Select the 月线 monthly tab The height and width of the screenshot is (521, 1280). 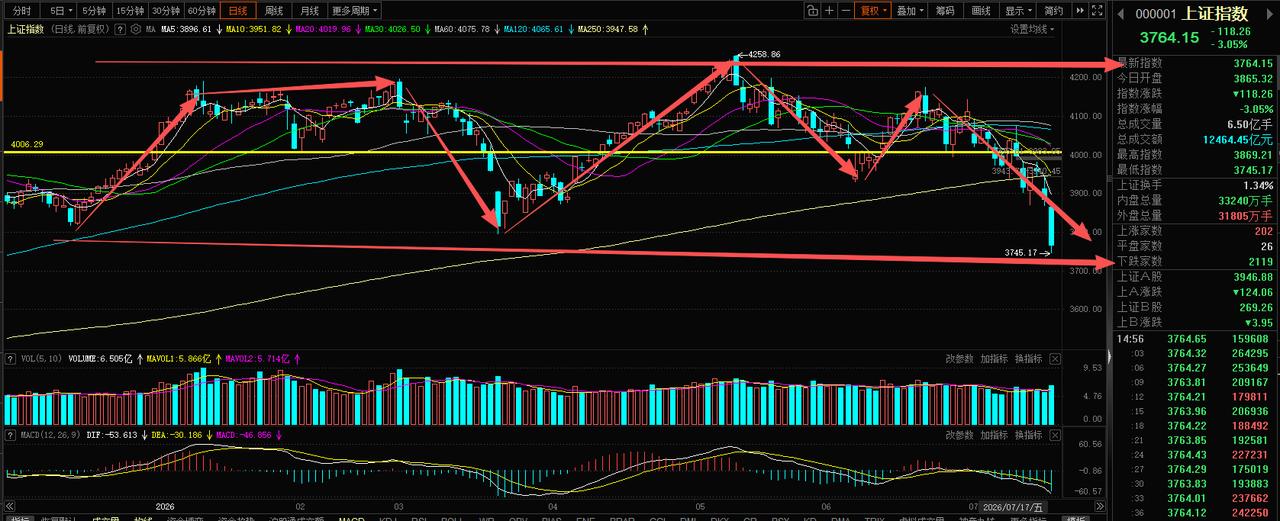click(309, 10)
